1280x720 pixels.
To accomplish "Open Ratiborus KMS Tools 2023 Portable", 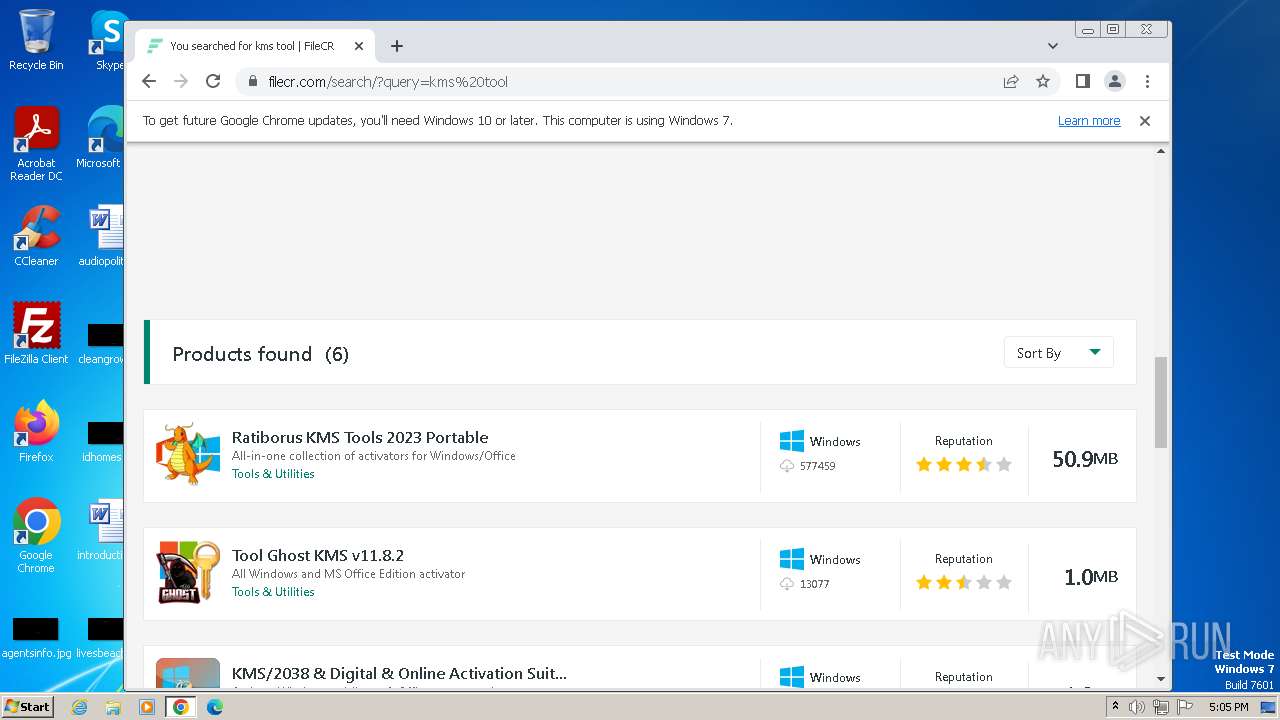I will pyautogui.click(x=360, y=437).
